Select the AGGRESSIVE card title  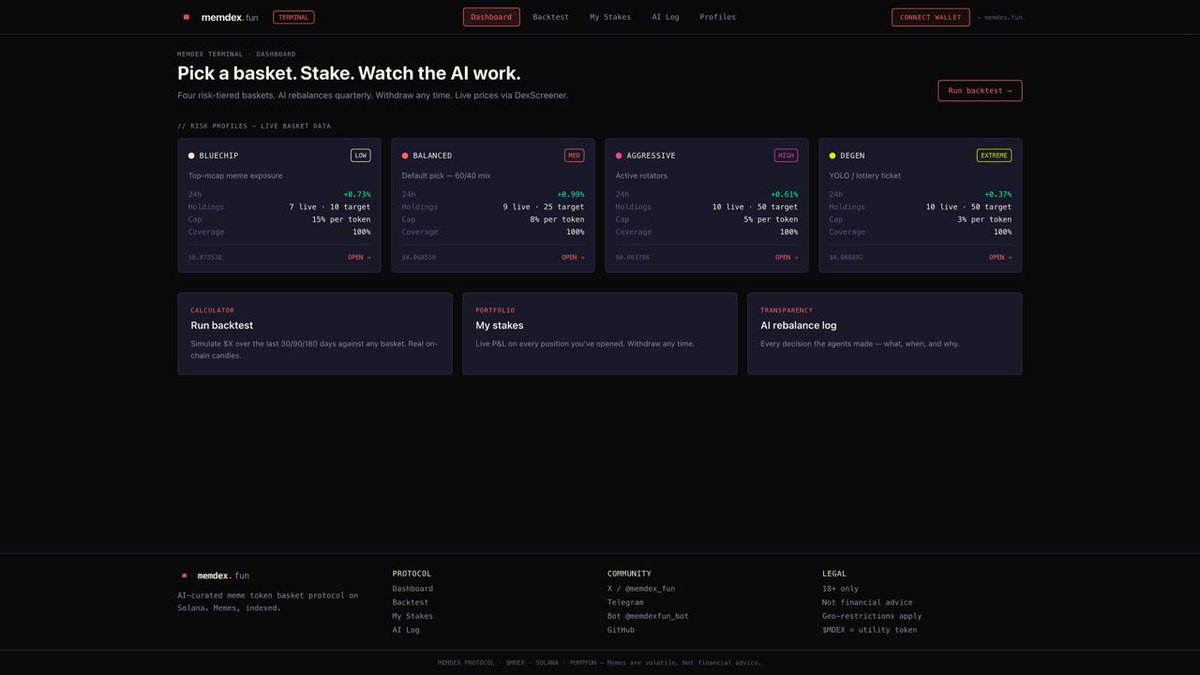point(651,156)
